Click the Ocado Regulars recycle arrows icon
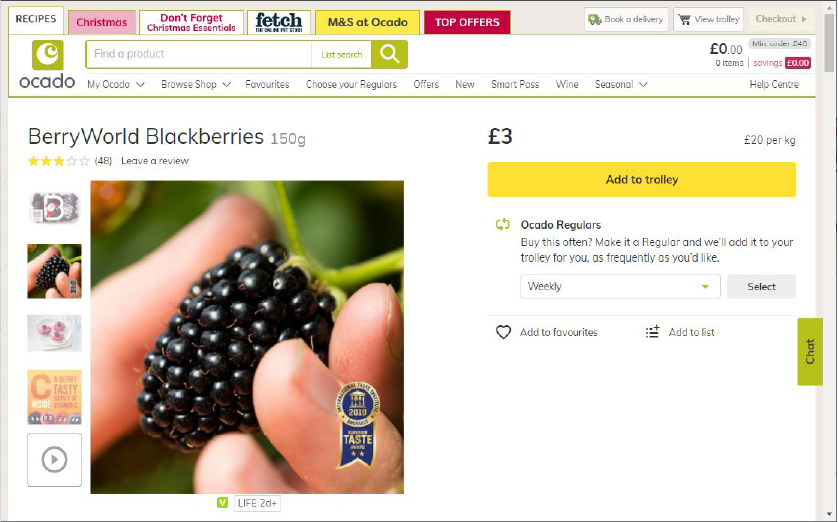This screenshot has width=838, height=522. click(x=502, y=224)
